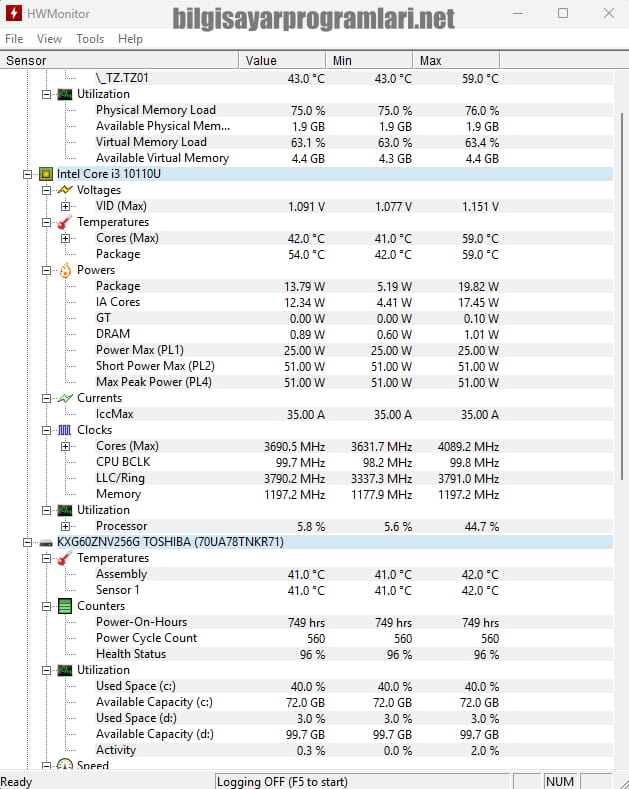The height and width of the screenshot is (789, 629).
Task: Collapse the Clocks group
Action: (x=46, y=430)
